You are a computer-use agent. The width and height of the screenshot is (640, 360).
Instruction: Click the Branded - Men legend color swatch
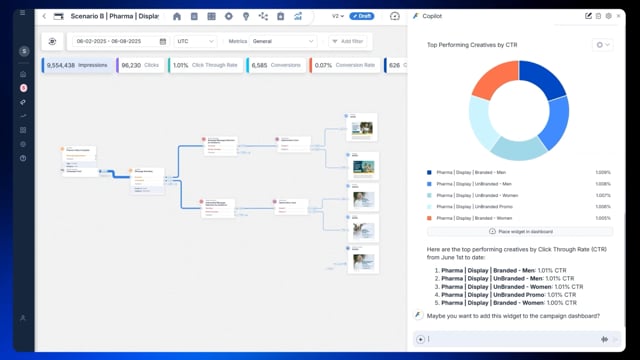coord(429,173)
